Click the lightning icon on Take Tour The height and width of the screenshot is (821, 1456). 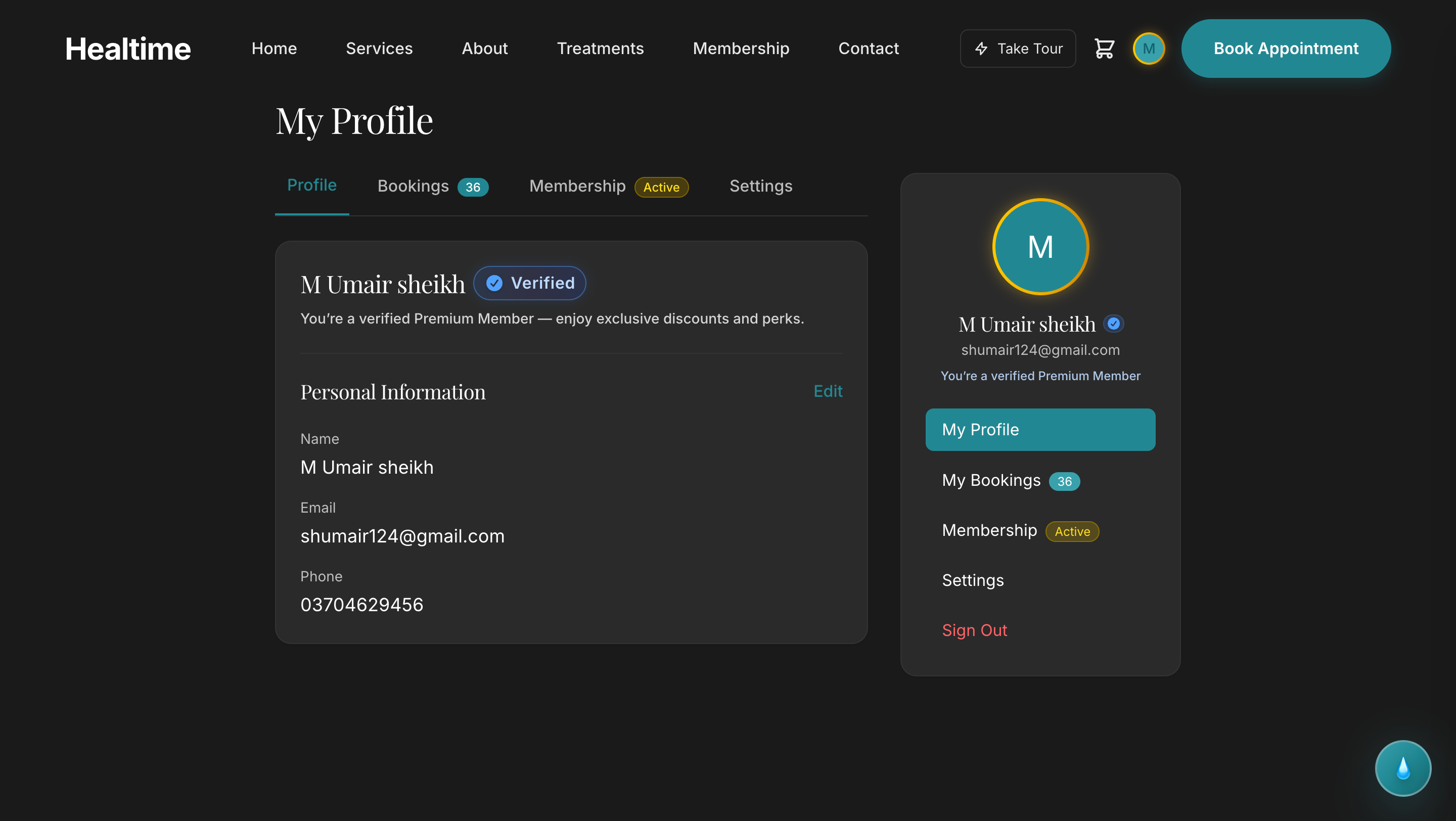(981, 49)
